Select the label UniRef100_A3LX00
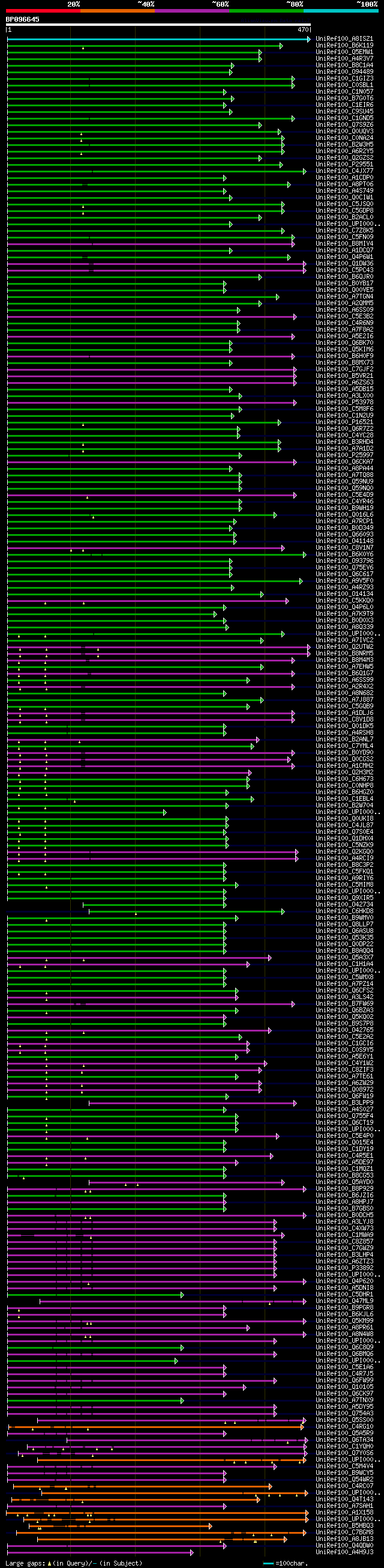384x1568 pixels. tap(344, 396)
